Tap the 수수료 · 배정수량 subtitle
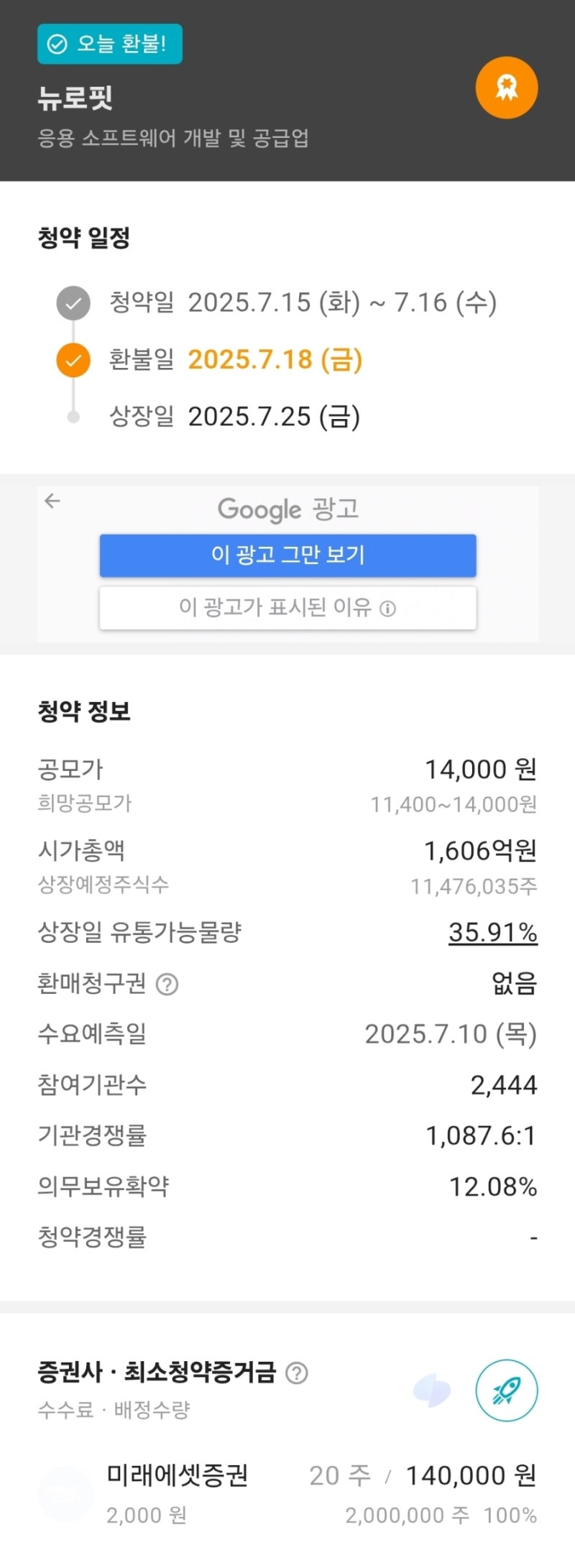The width and height of the screenshot is (575, 1568). click(x=114, y=1410)
